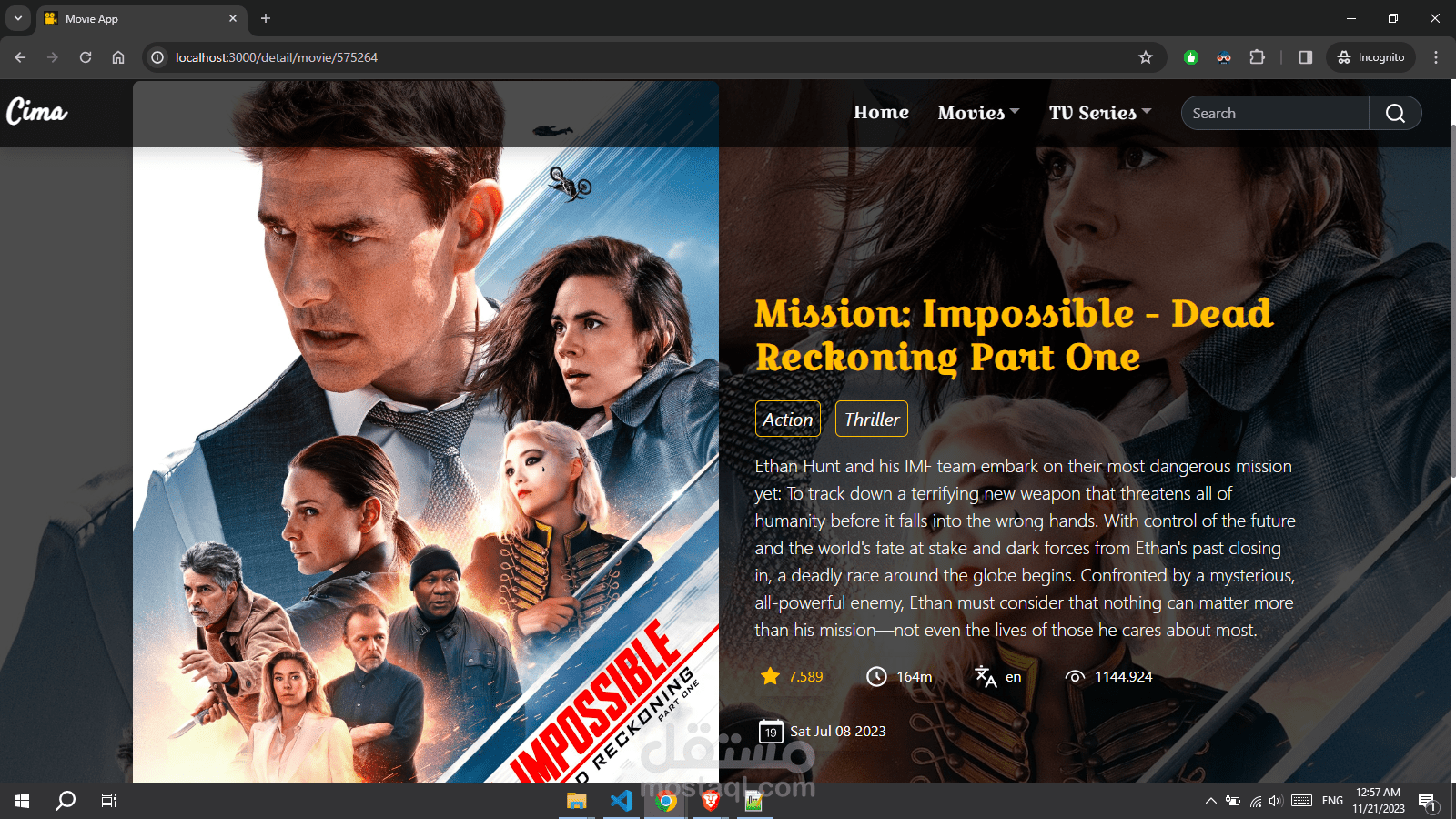1456x819 pixels.
Task: Switch the ENG input language
Action: point(1332,801)
